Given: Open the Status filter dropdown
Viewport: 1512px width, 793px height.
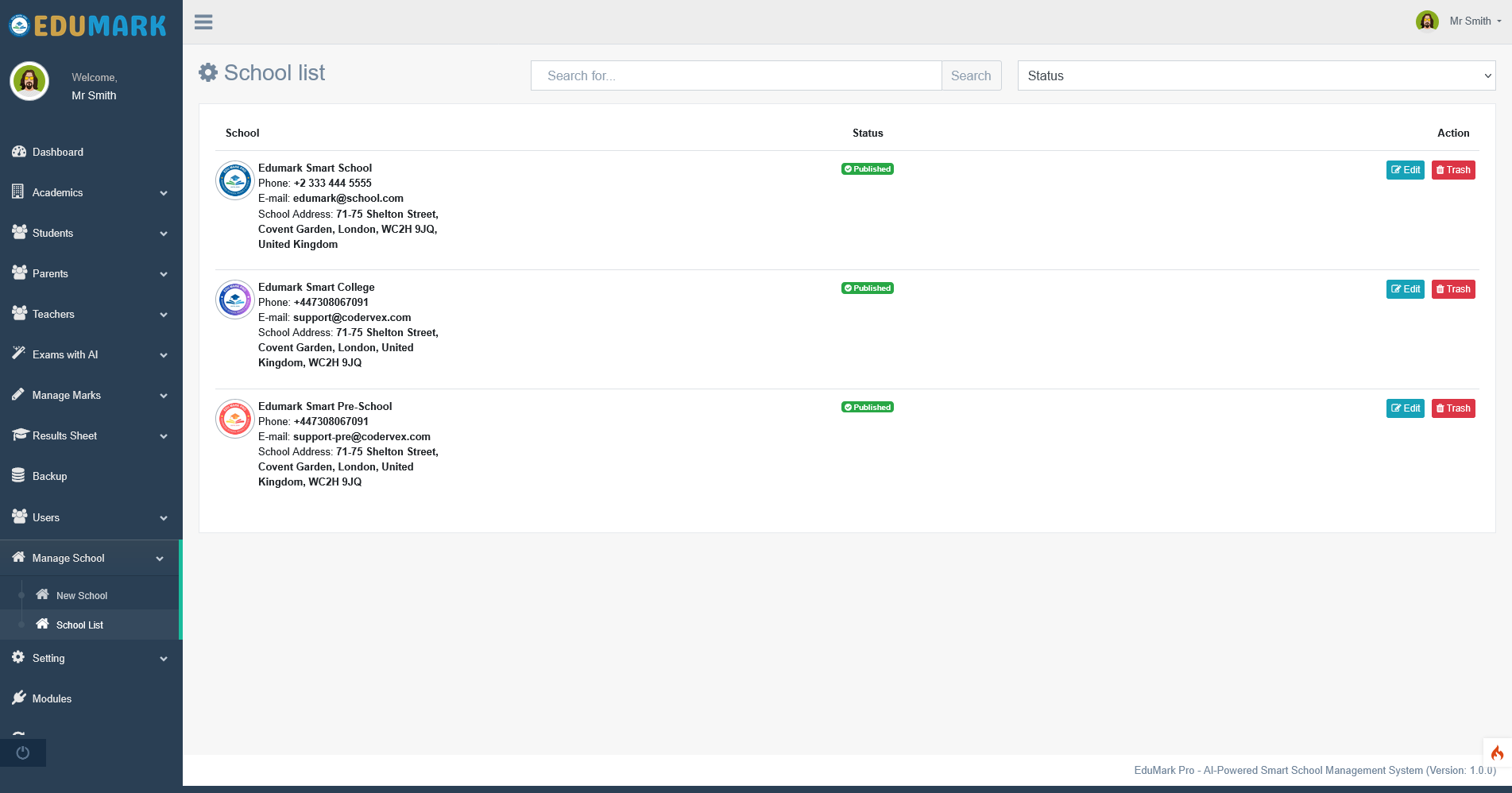Looking at the screenshot, I should click(x=1255, y=75).
